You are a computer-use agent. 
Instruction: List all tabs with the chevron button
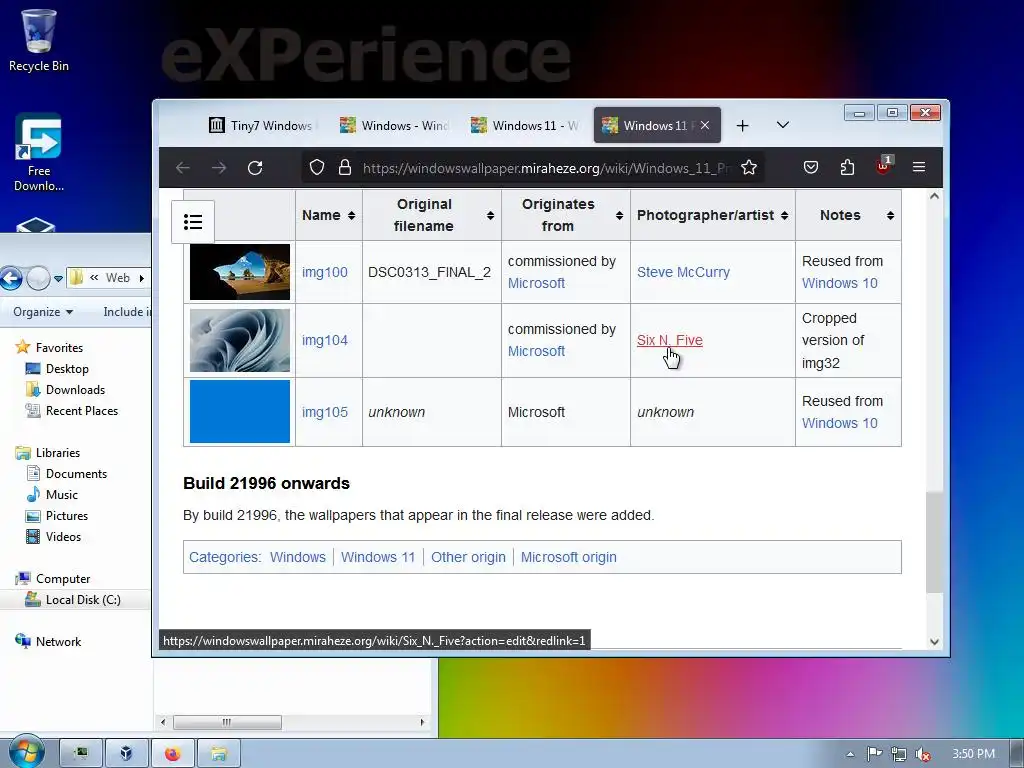click(x=783, y=125)
